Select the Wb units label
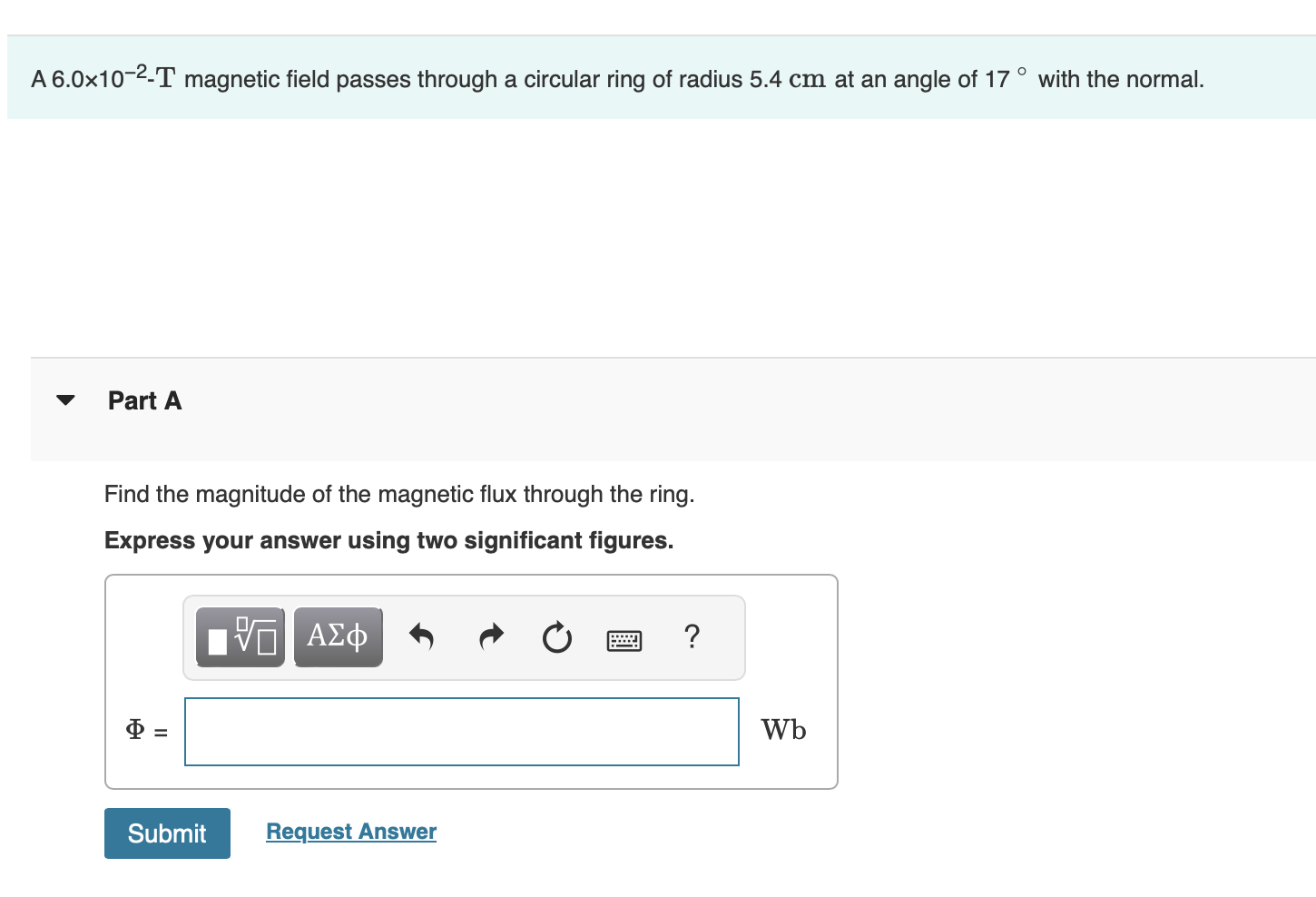 click(x=784, y=730)
